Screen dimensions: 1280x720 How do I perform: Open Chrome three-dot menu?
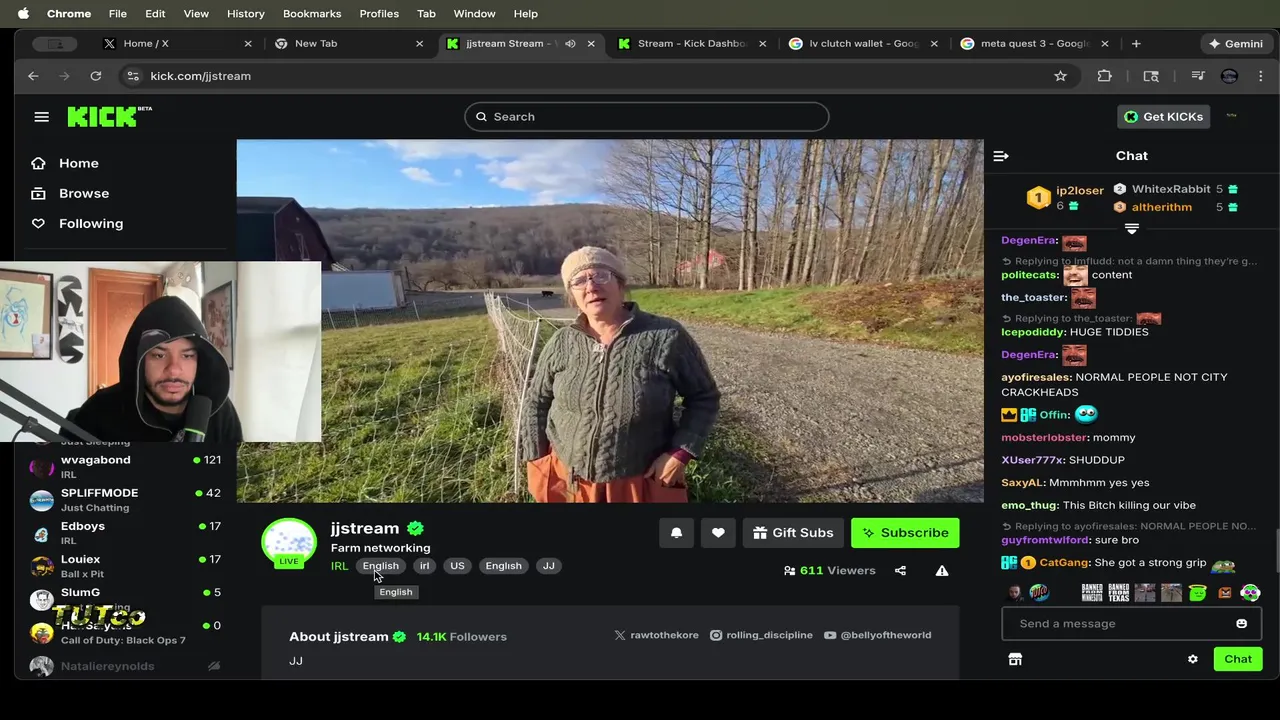pos(1260,76)
